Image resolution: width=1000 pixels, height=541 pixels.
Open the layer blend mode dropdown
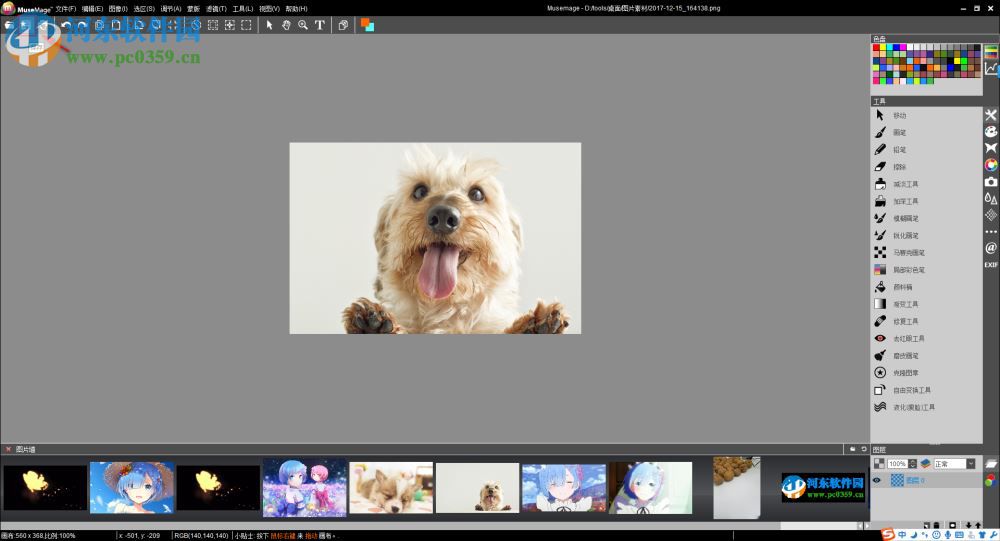pyautogui.click(x=970, y=464)
